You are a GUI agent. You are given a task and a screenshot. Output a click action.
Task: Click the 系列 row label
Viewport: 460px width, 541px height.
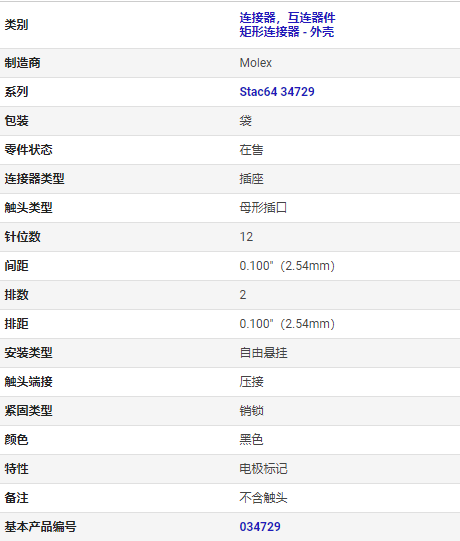(16, 92)
